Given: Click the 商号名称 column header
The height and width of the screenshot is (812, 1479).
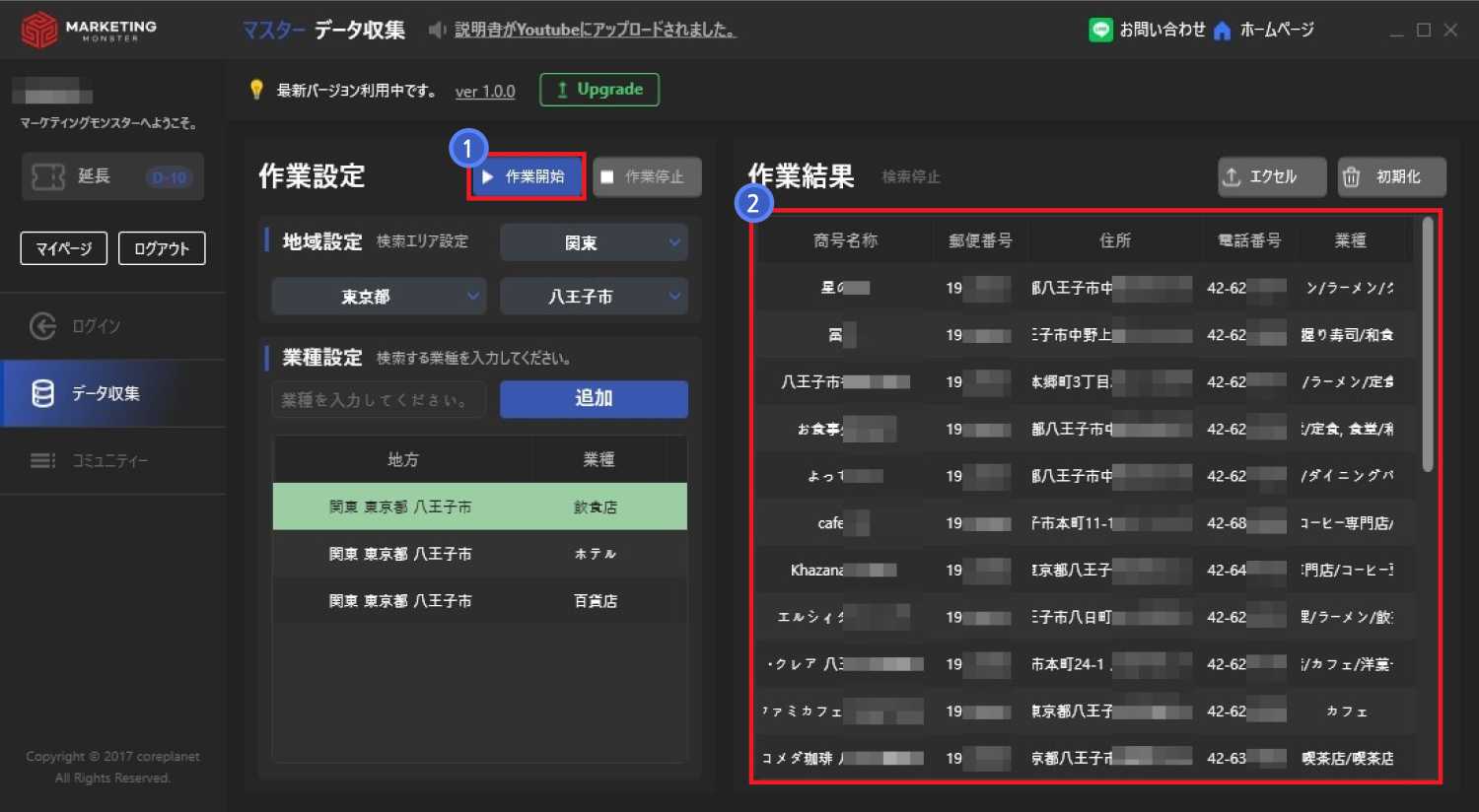Looking at the screenshot, I should click(x=845, y=240).
